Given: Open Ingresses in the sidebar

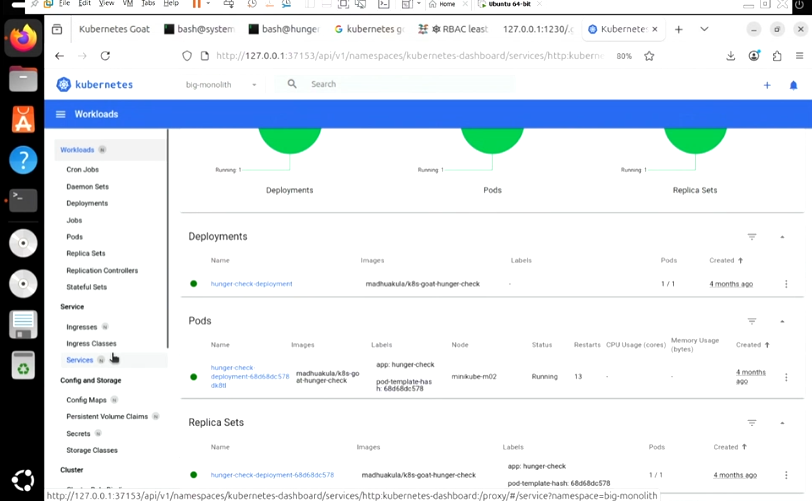Looking at the screenshot, I should coord(81,327).
